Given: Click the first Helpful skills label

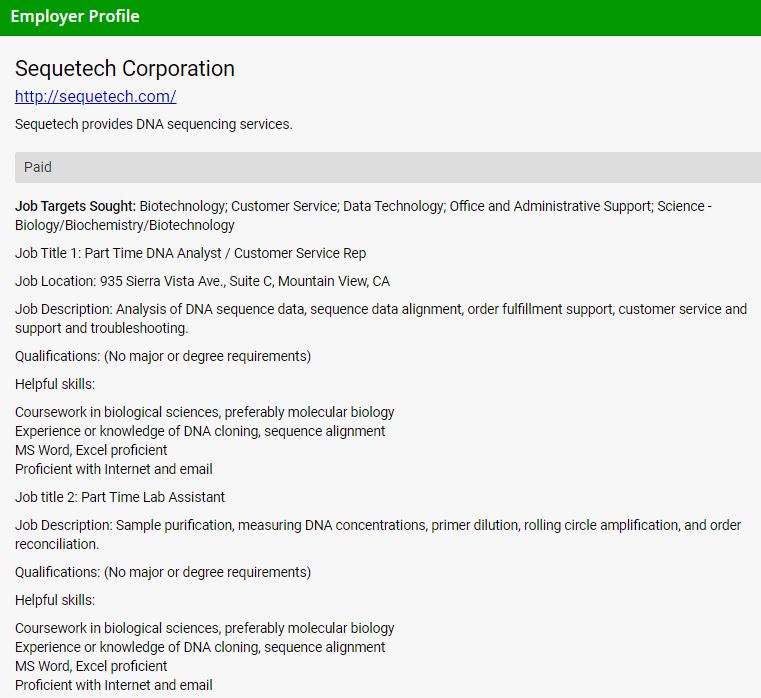Looking at the screenshot, I should [55, 384].
